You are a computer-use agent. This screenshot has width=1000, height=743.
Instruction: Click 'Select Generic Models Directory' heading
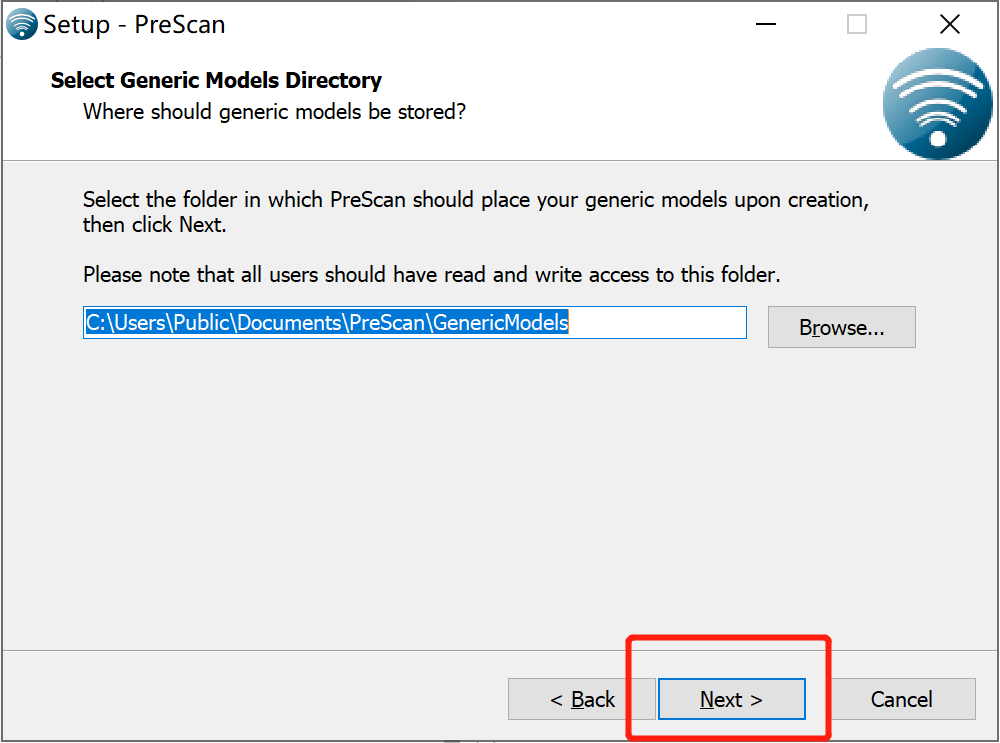point(216,80)
